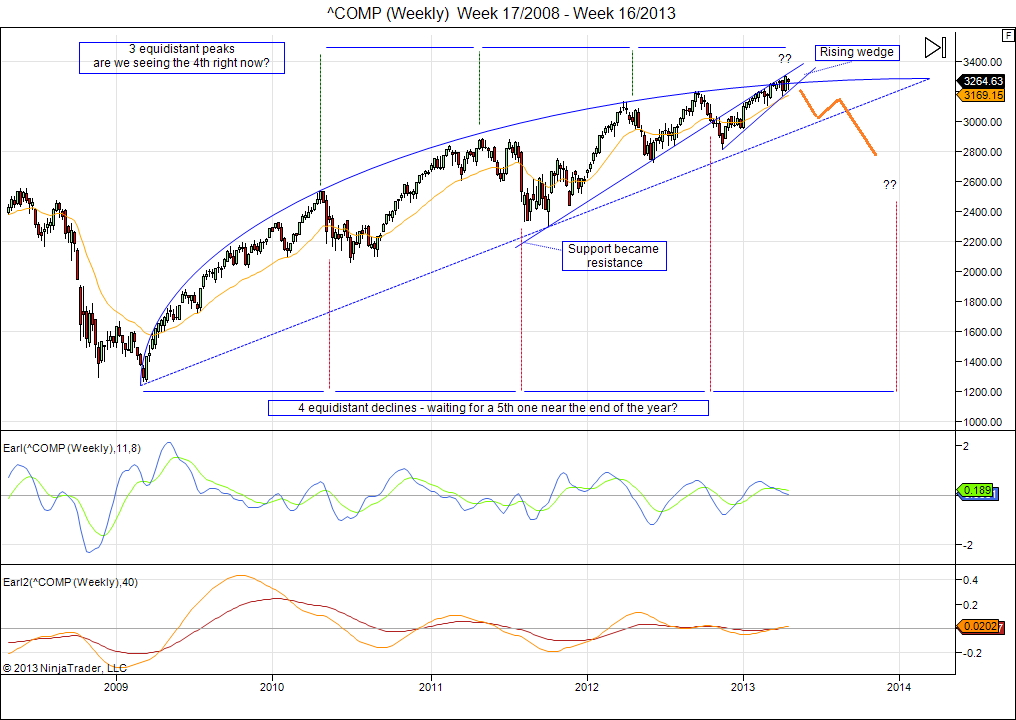This screenshot has height=720, width=1016.
Task: Click the NinjaTrader copyright text
Action: click(65, 667)
